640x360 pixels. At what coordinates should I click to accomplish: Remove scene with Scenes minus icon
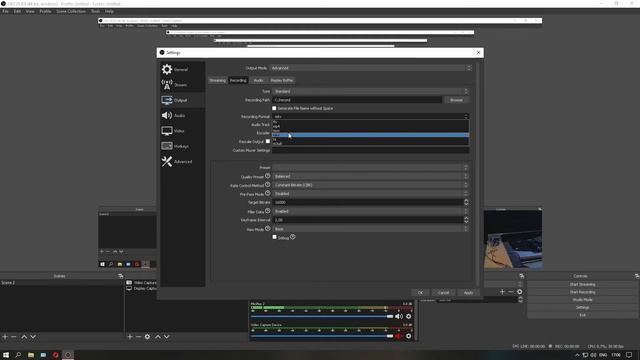click(13, 337)
